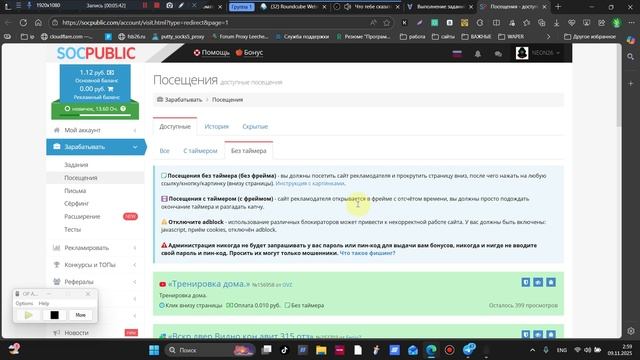The image size is (640, 360).
Task: Switch to the Доступные tab
Action: tap(175, 127)
